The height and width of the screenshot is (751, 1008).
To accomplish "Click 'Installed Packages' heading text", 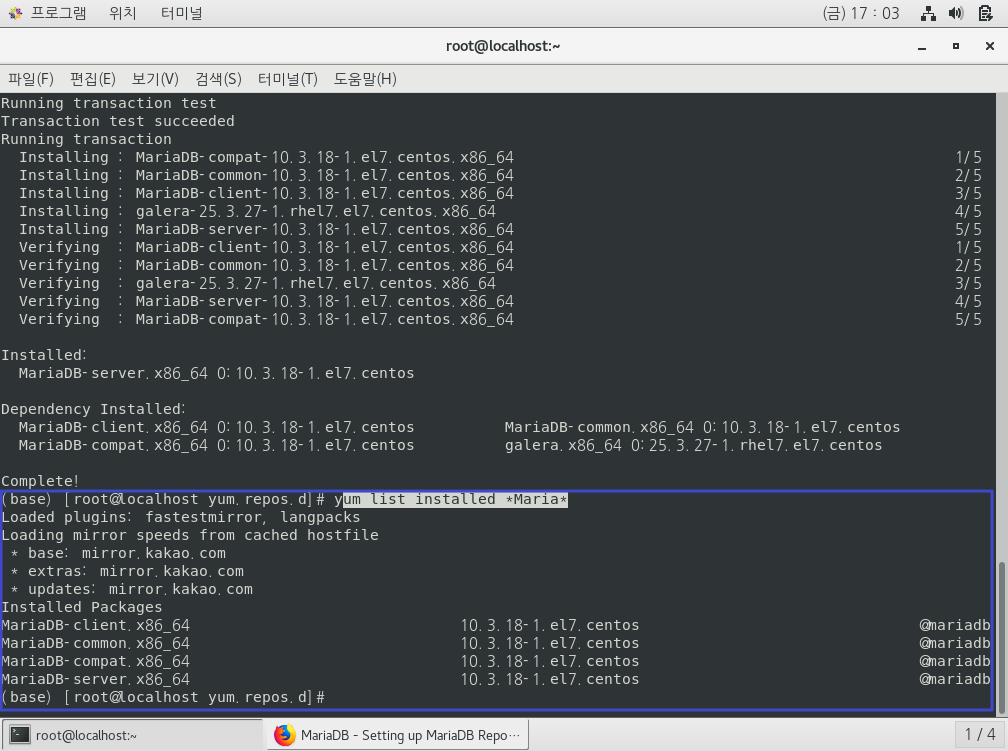I will [x=82, y=607].
